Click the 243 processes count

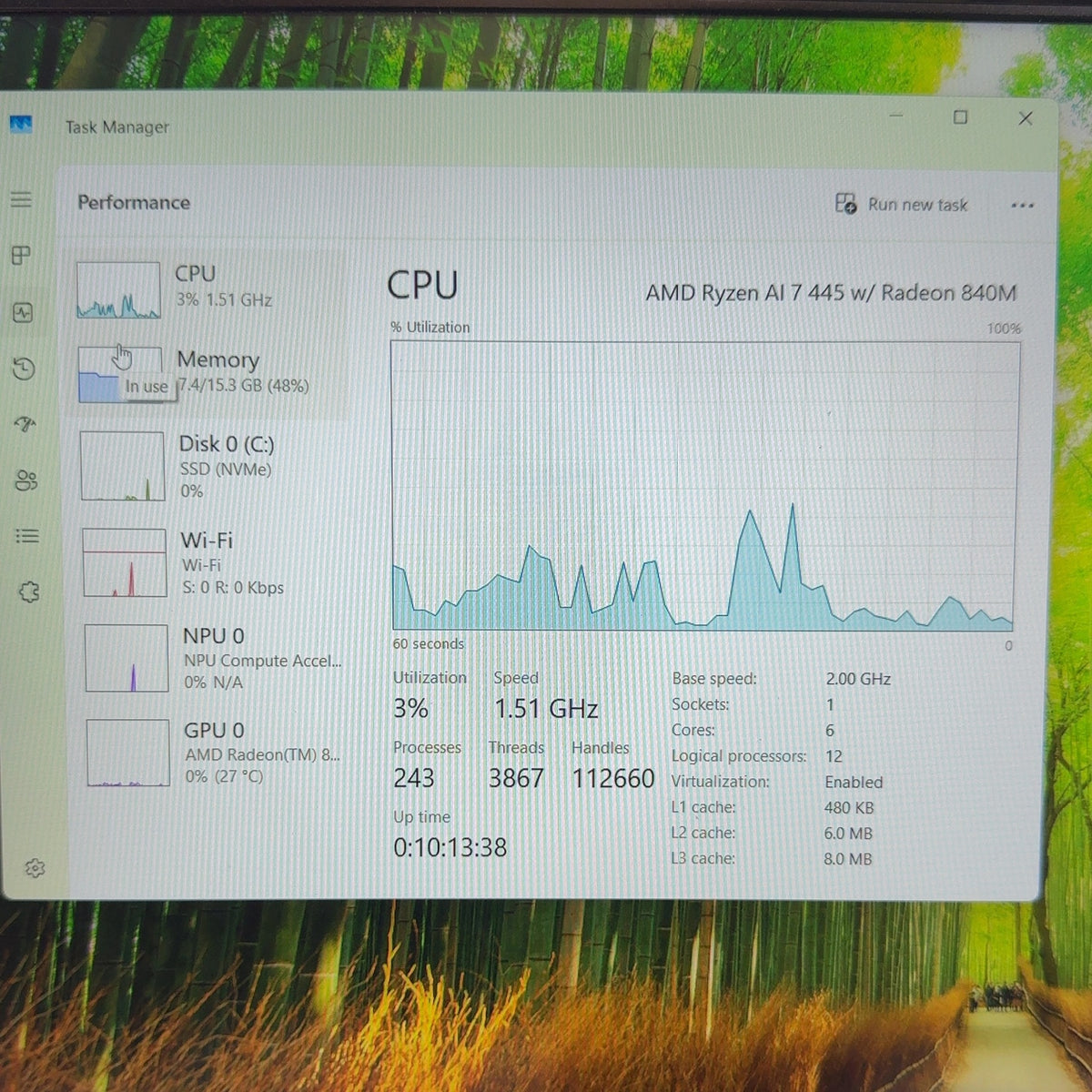coord(414,778)
